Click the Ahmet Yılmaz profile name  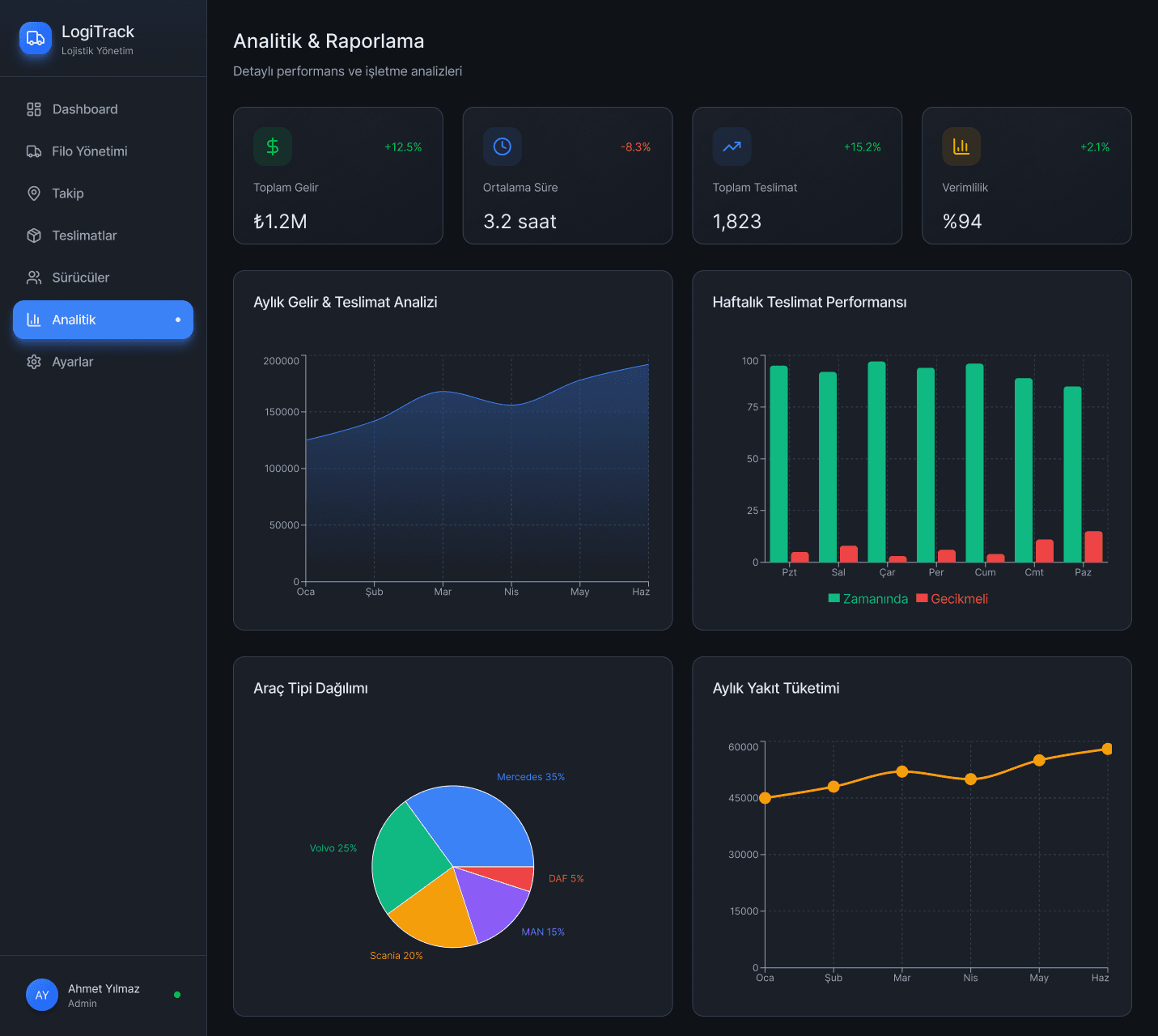pos(104,989)
